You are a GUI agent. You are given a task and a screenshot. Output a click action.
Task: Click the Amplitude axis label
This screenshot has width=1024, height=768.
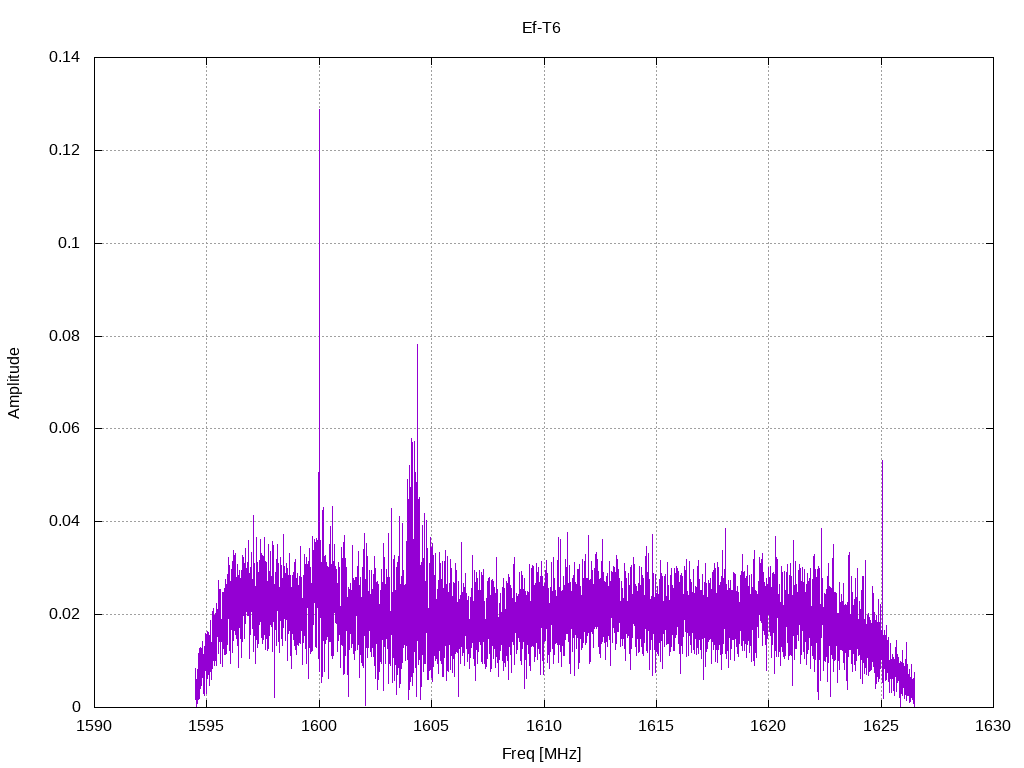coord(14,383)
